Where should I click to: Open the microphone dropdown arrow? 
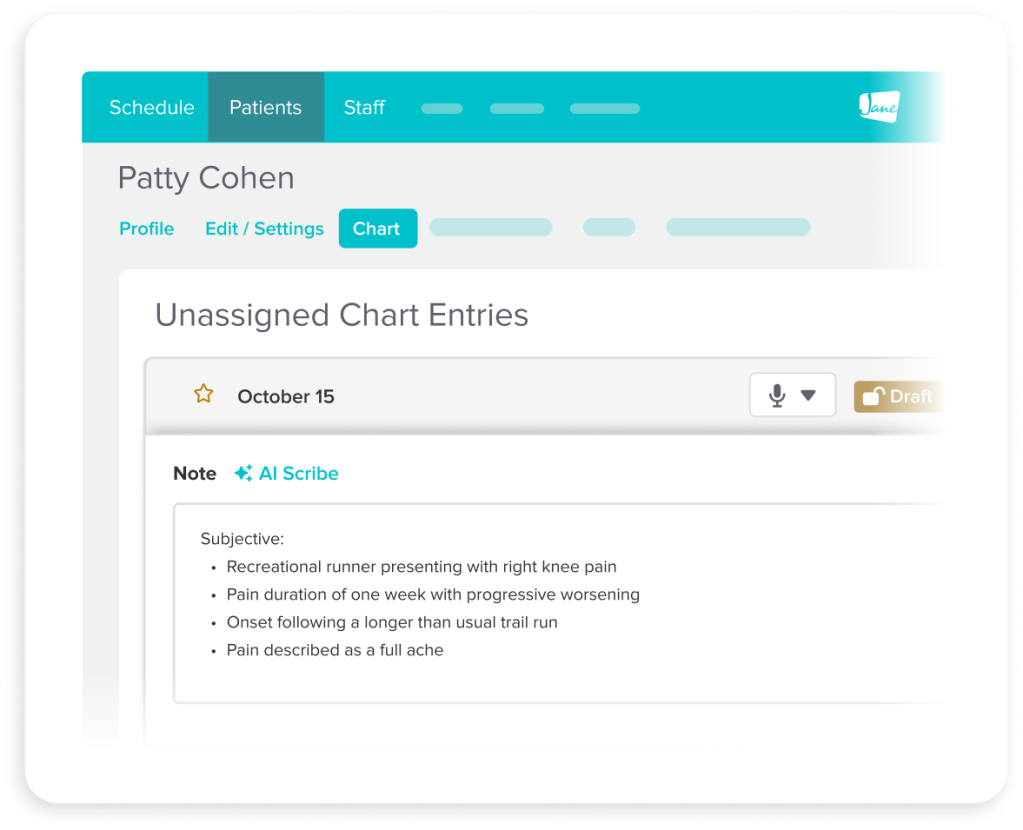tap(806, 394)
